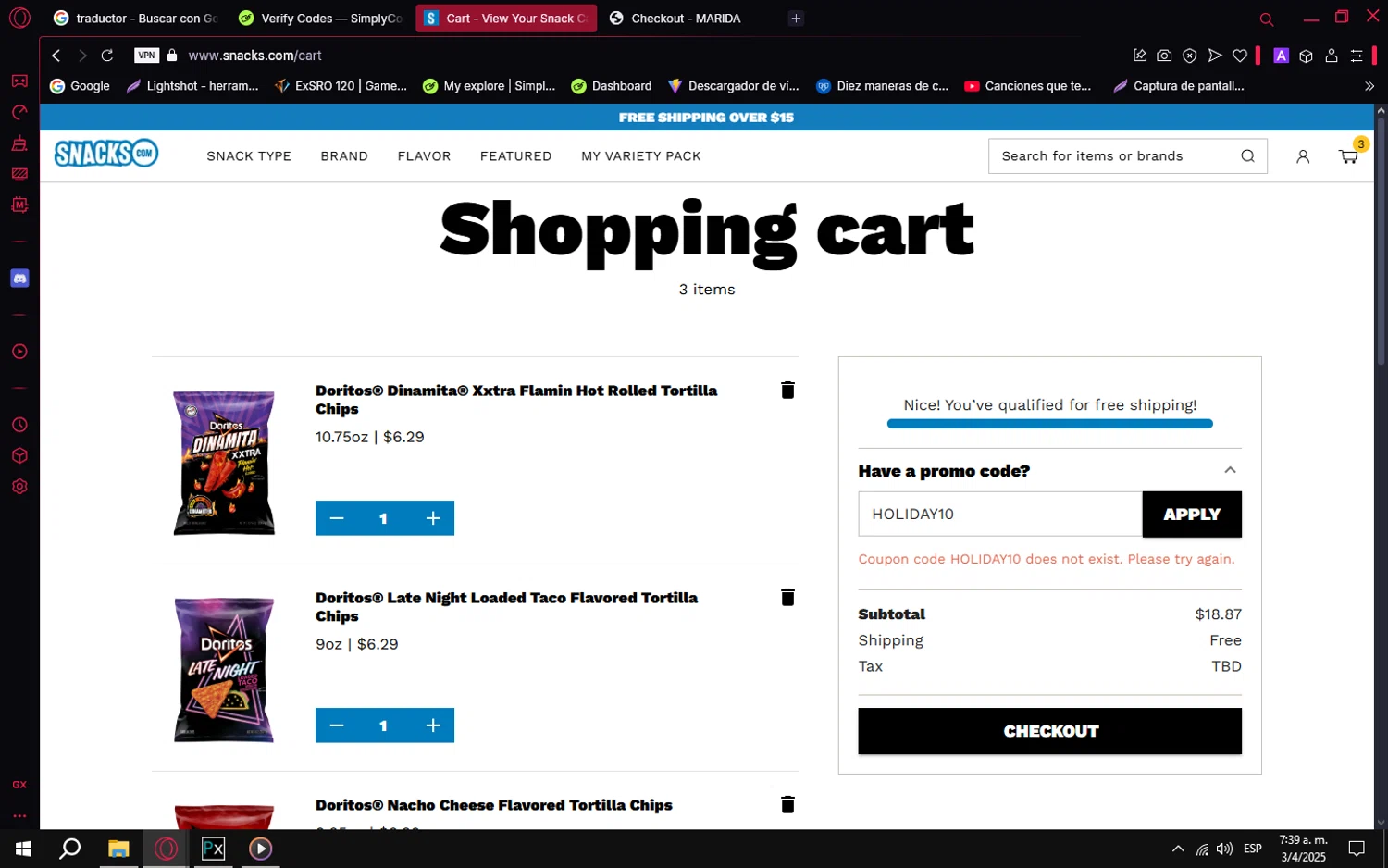
Task: Open the FEATURED menu
Action: pos(515,155)
